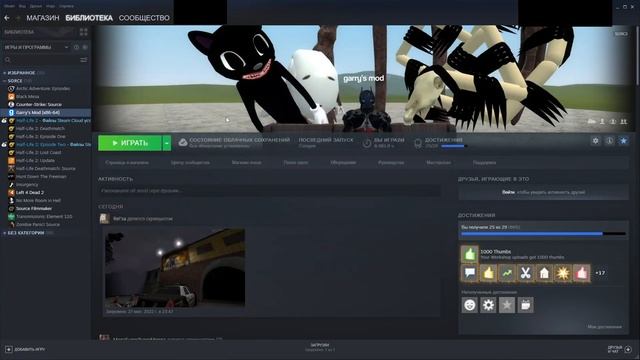Click ДОБАВИТЬ ИГРУ at bottom left

[25, 349]
